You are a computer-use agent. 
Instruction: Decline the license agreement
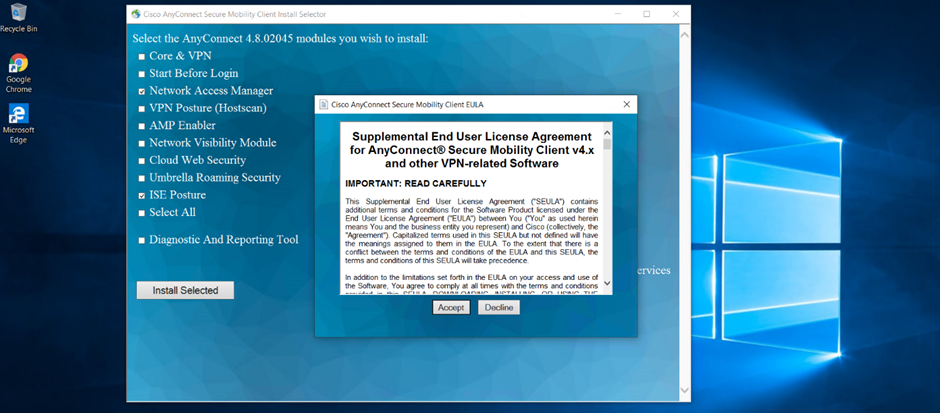click(499, 308)
